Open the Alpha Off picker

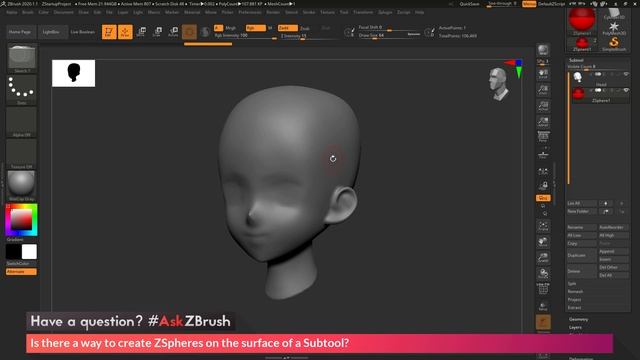tap(22, 122)
